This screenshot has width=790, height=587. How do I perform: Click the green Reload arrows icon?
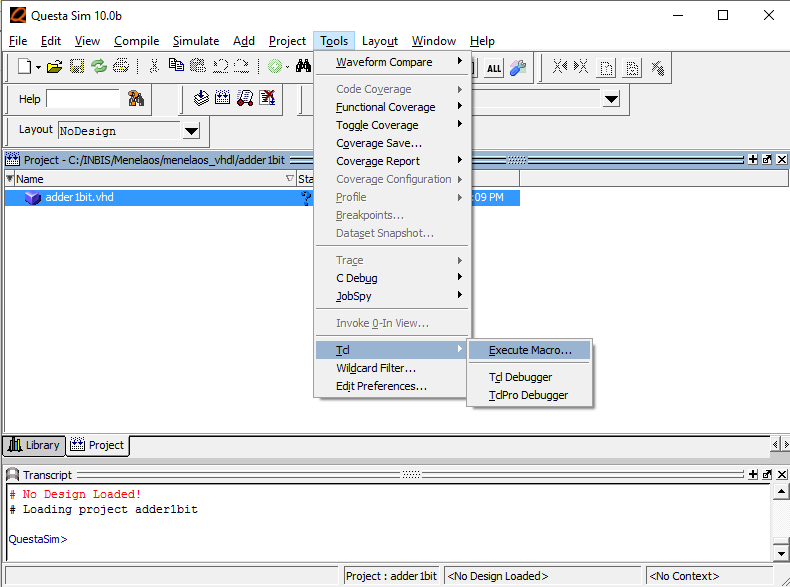99,66
